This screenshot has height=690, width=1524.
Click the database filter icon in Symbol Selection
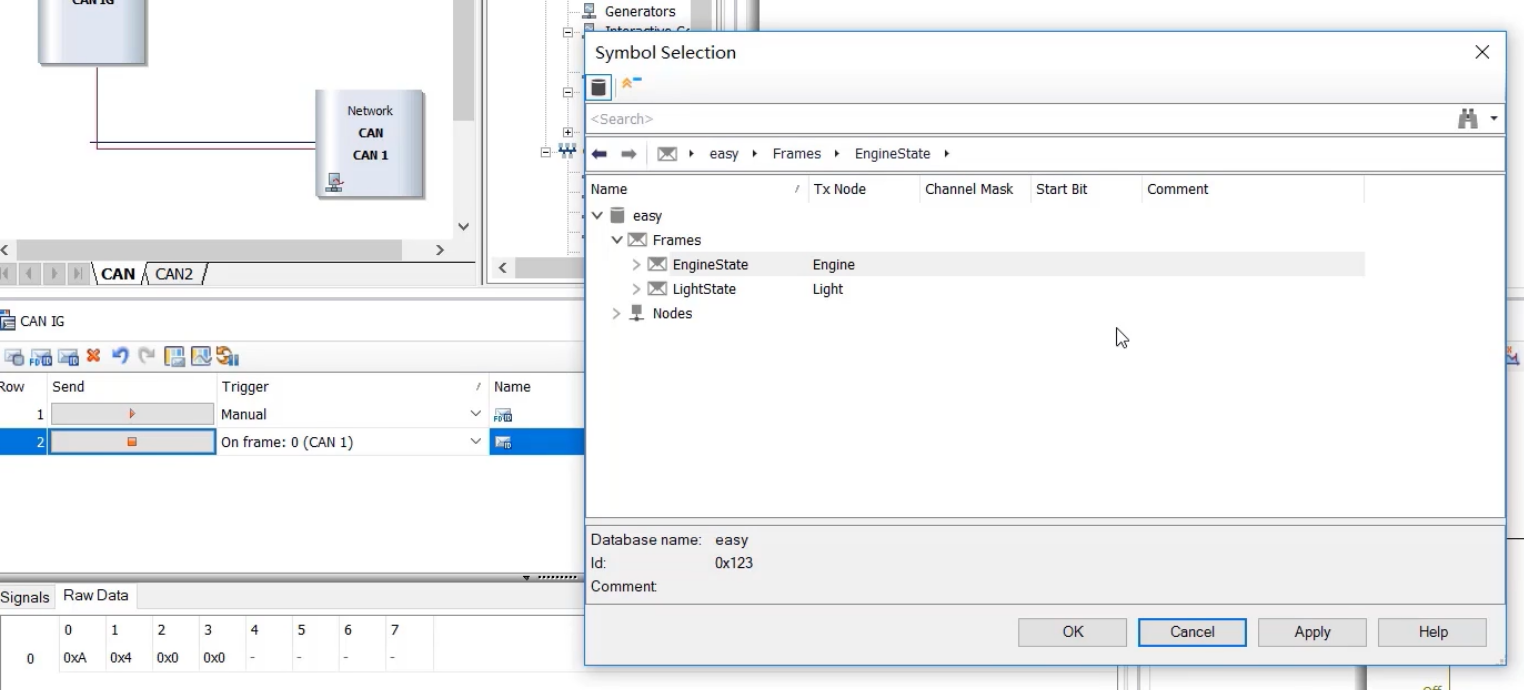(x=599, y=87)
